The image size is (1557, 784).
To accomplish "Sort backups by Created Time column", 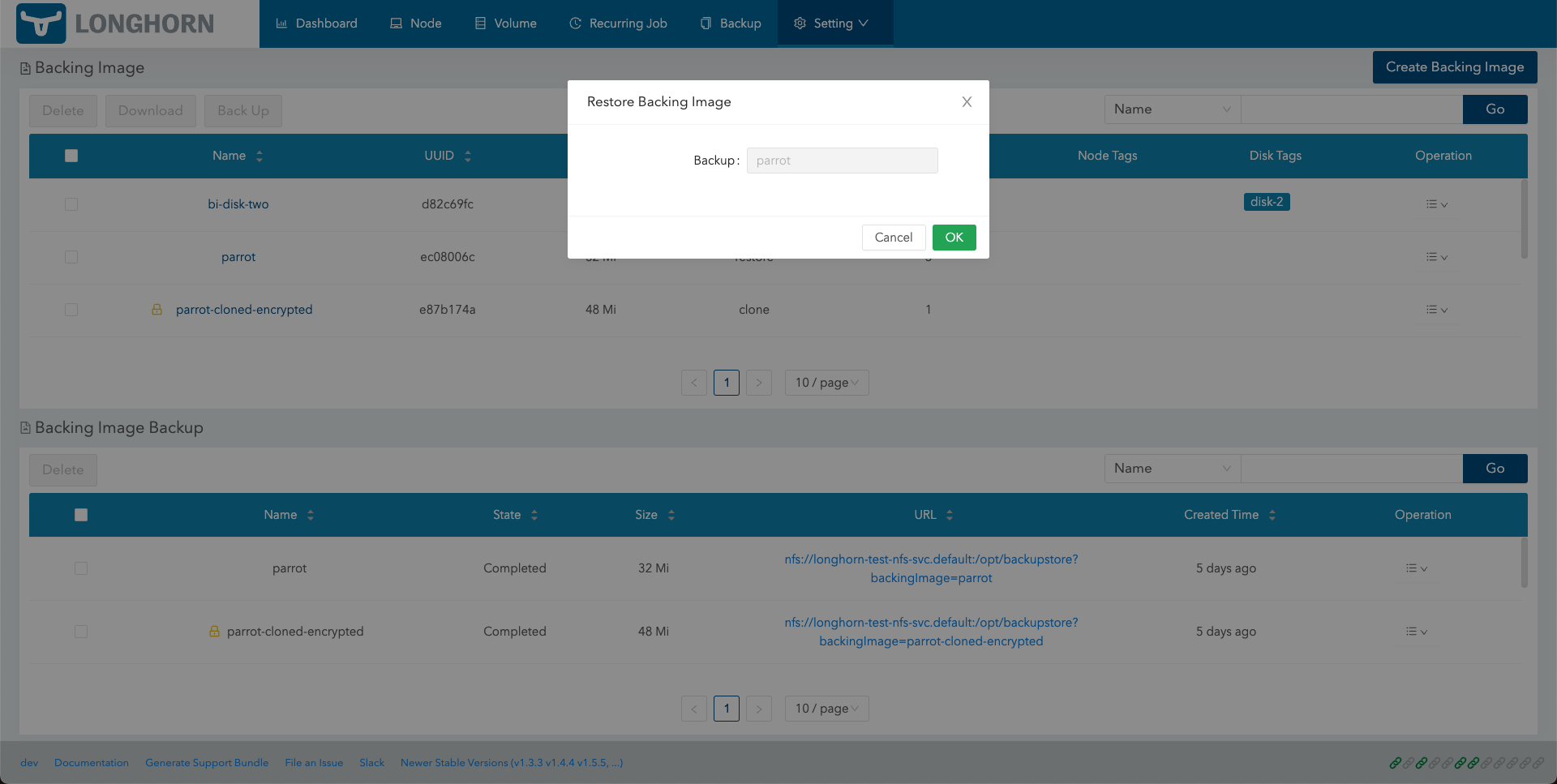I will point(1272,515).
